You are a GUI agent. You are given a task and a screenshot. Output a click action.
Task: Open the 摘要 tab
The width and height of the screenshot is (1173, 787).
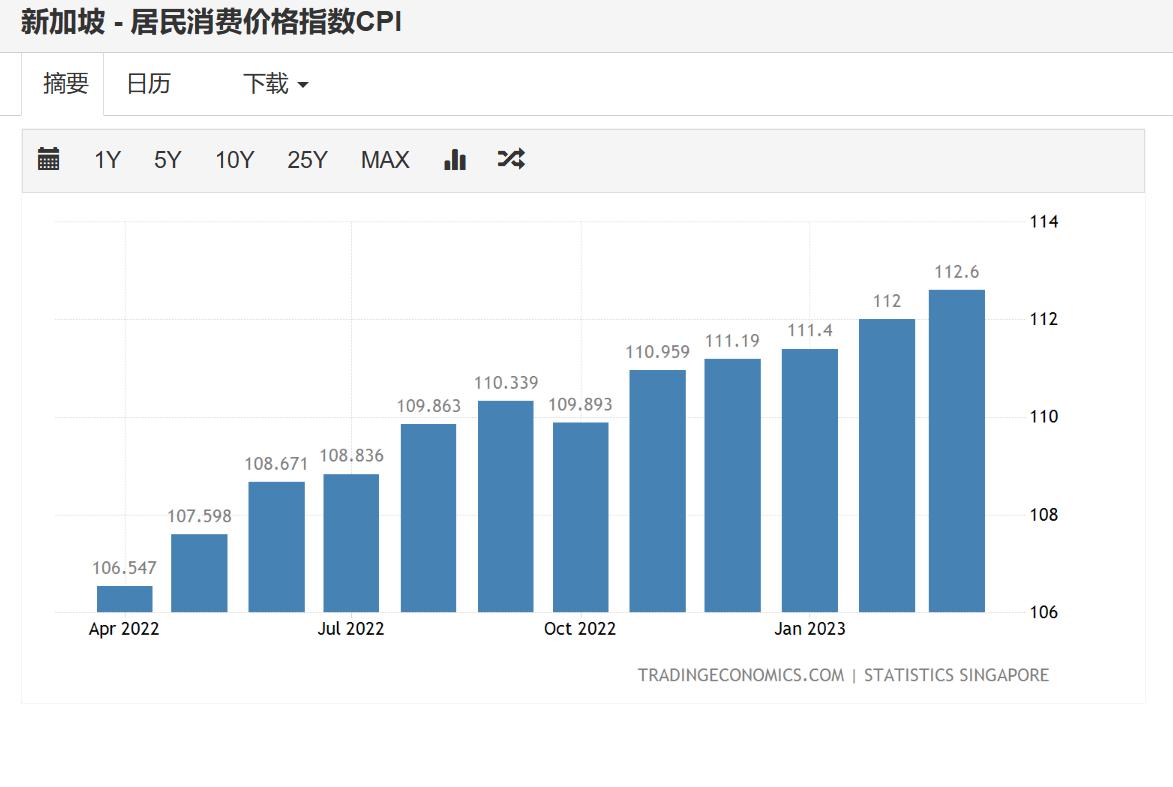pyautogui.click(x=65, y=84)
